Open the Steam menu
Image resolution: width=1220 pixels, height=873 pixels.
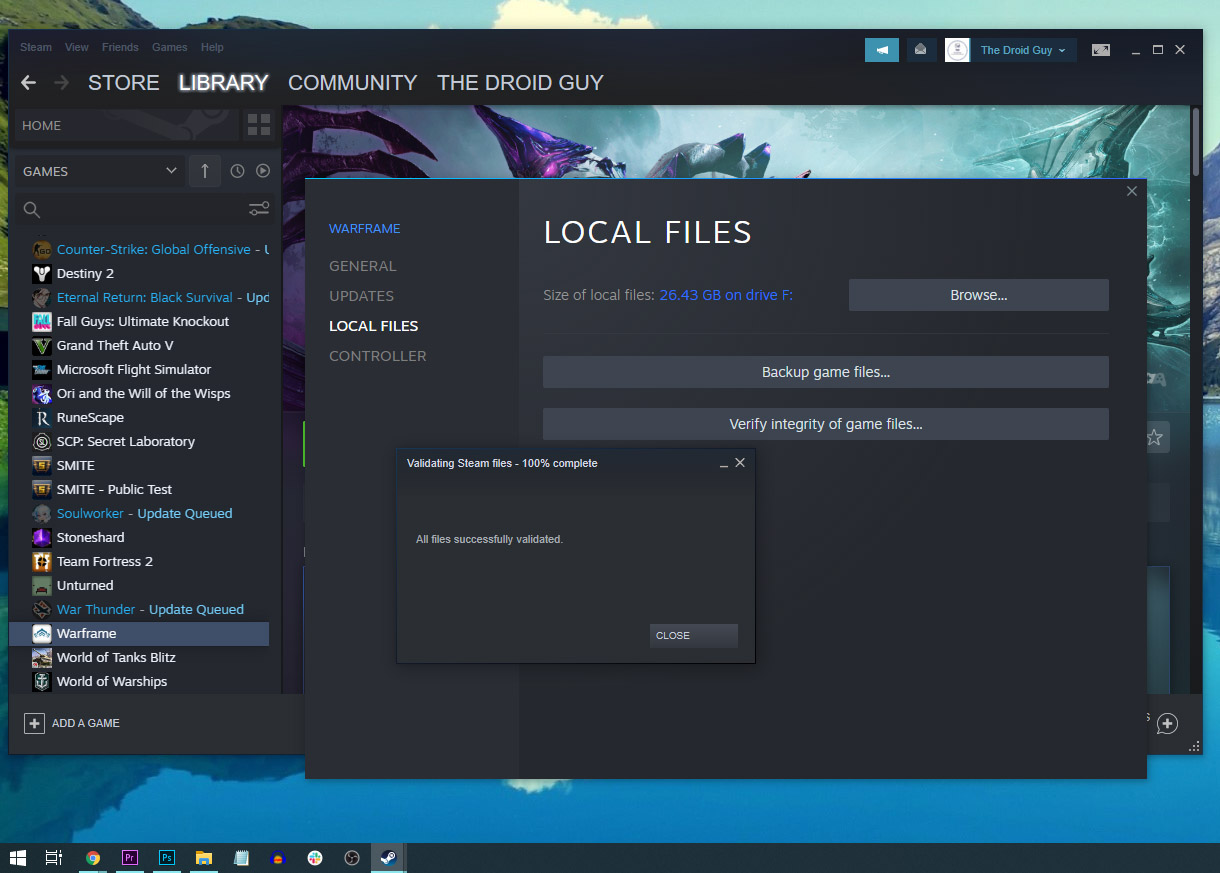36,47
